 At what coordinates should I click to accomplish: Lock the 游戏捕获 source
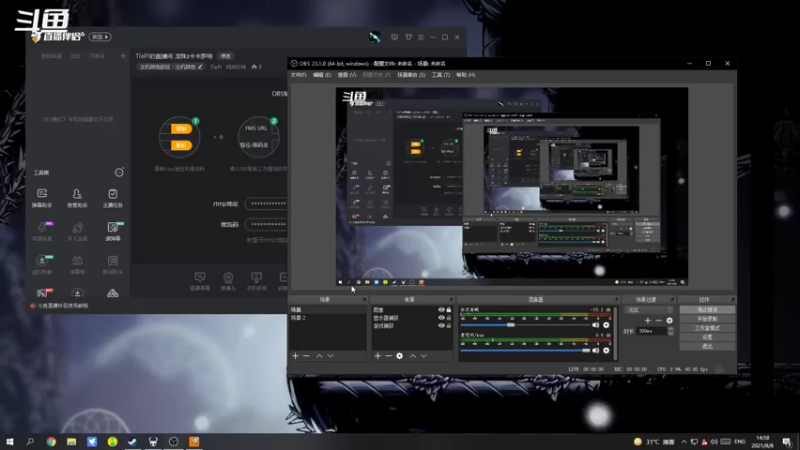(449, 326)
